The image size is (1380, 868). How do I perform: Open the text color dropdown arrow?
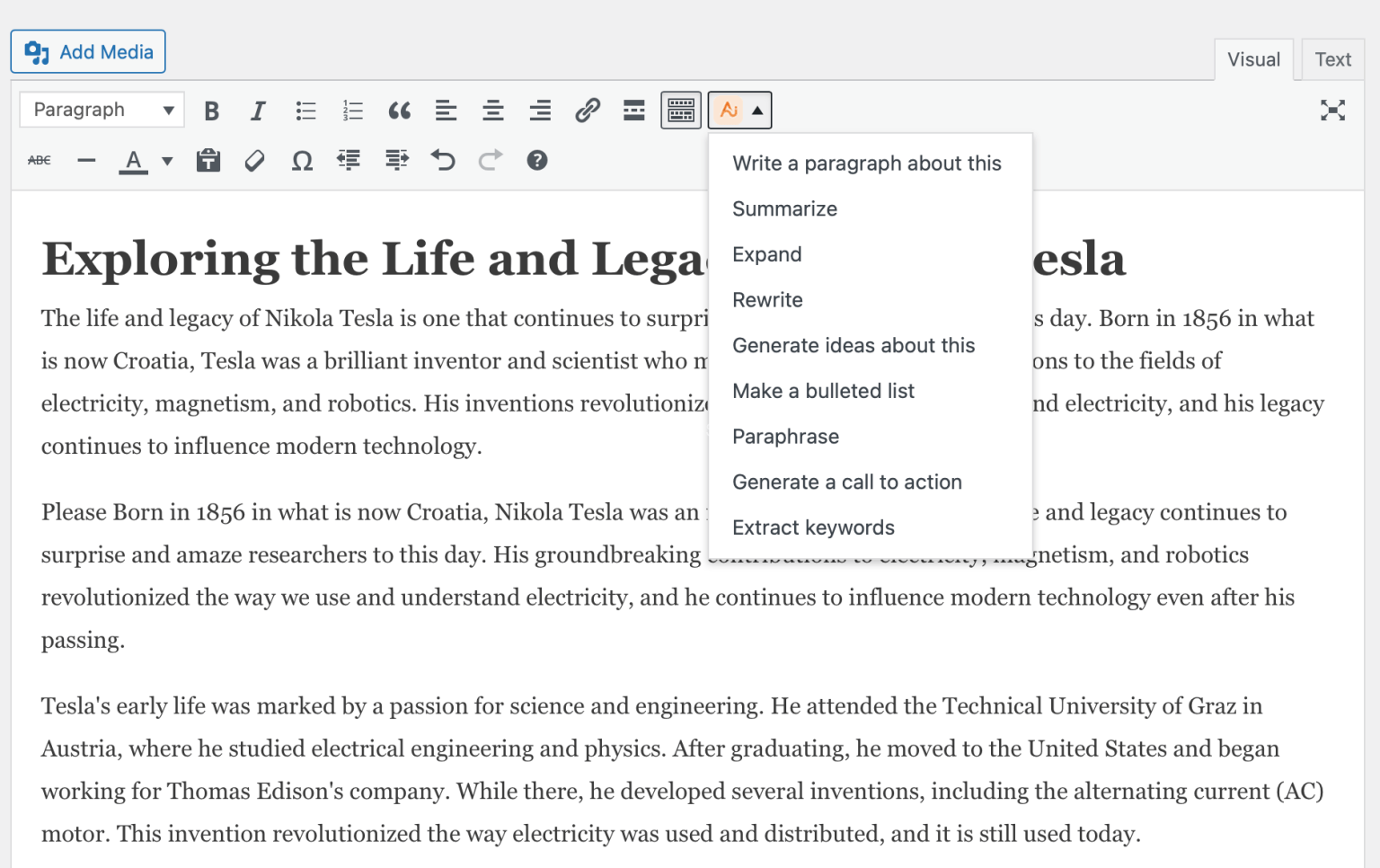tap(167, 162)
